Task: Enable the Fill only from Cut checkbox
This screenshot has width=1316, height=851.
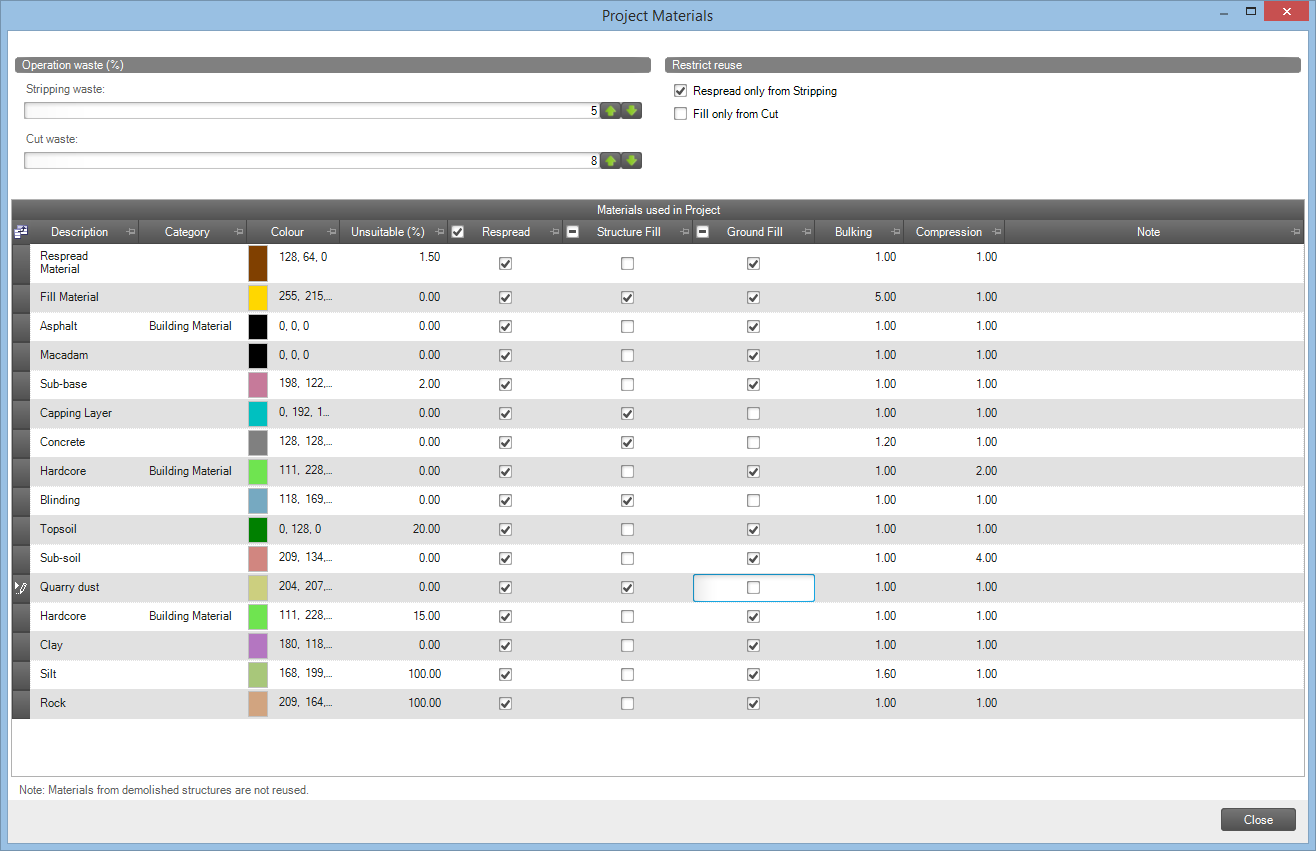Action: tap(680, 113)
